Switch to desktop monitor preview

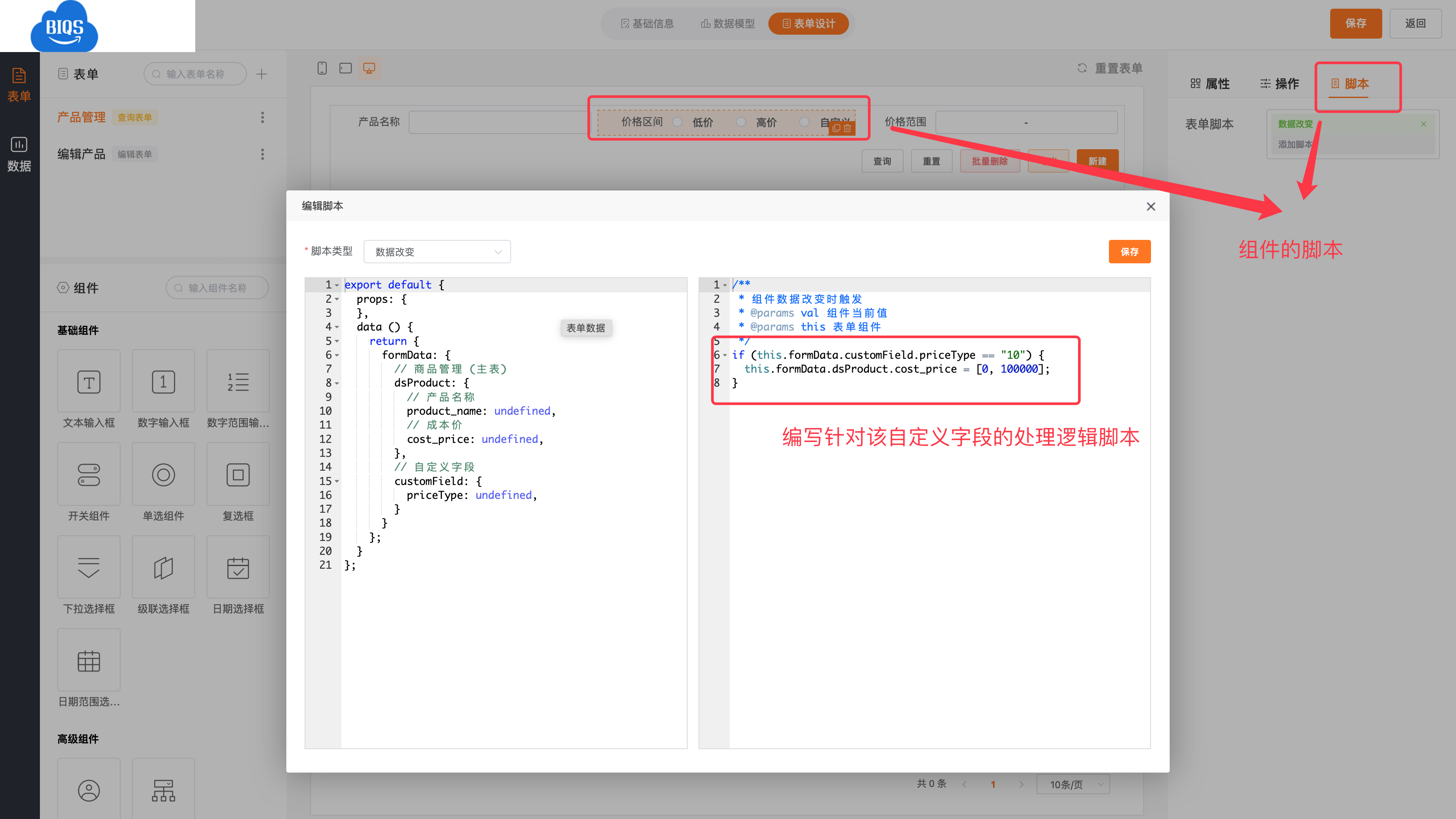(369, 69)
